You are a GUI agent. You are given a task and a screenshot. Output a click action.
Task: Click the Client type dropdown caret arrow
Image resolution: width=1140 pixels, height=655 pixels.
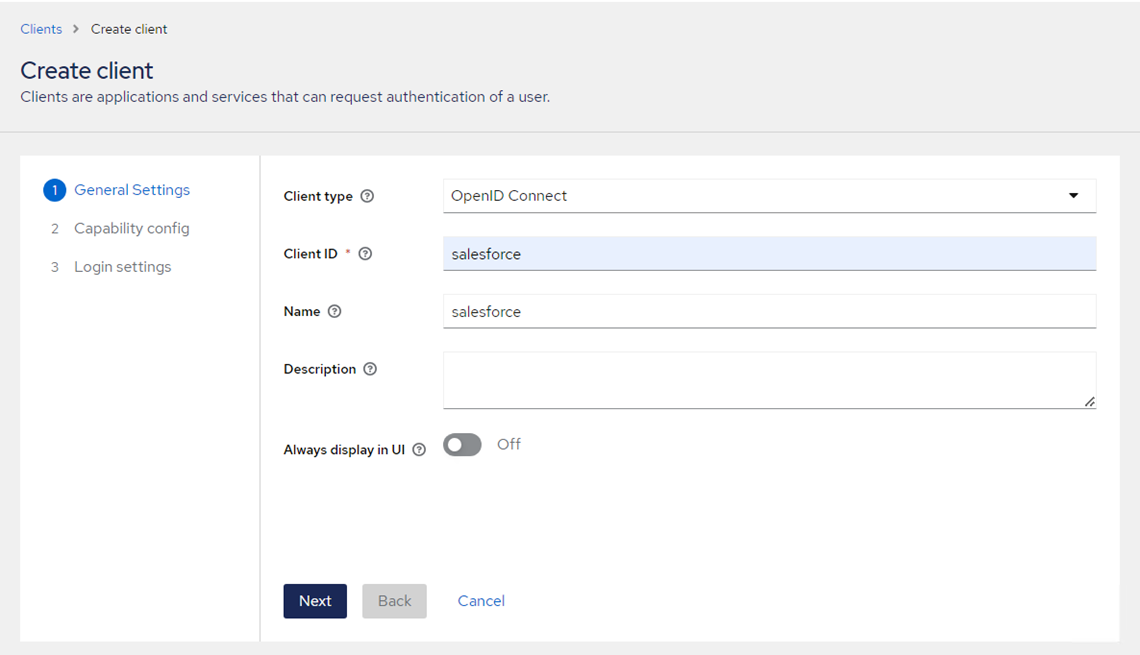(1073, 196)
